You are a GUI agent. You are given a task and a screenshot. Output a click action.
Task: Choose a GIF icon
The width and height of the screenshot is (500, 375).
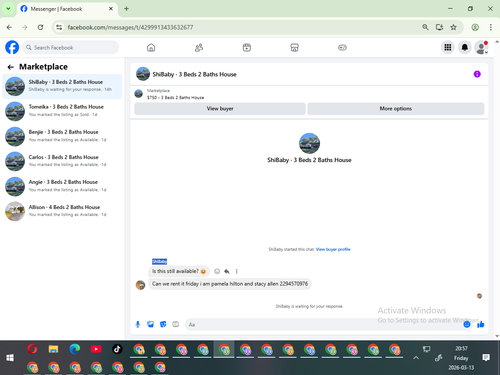pos(176,324)
